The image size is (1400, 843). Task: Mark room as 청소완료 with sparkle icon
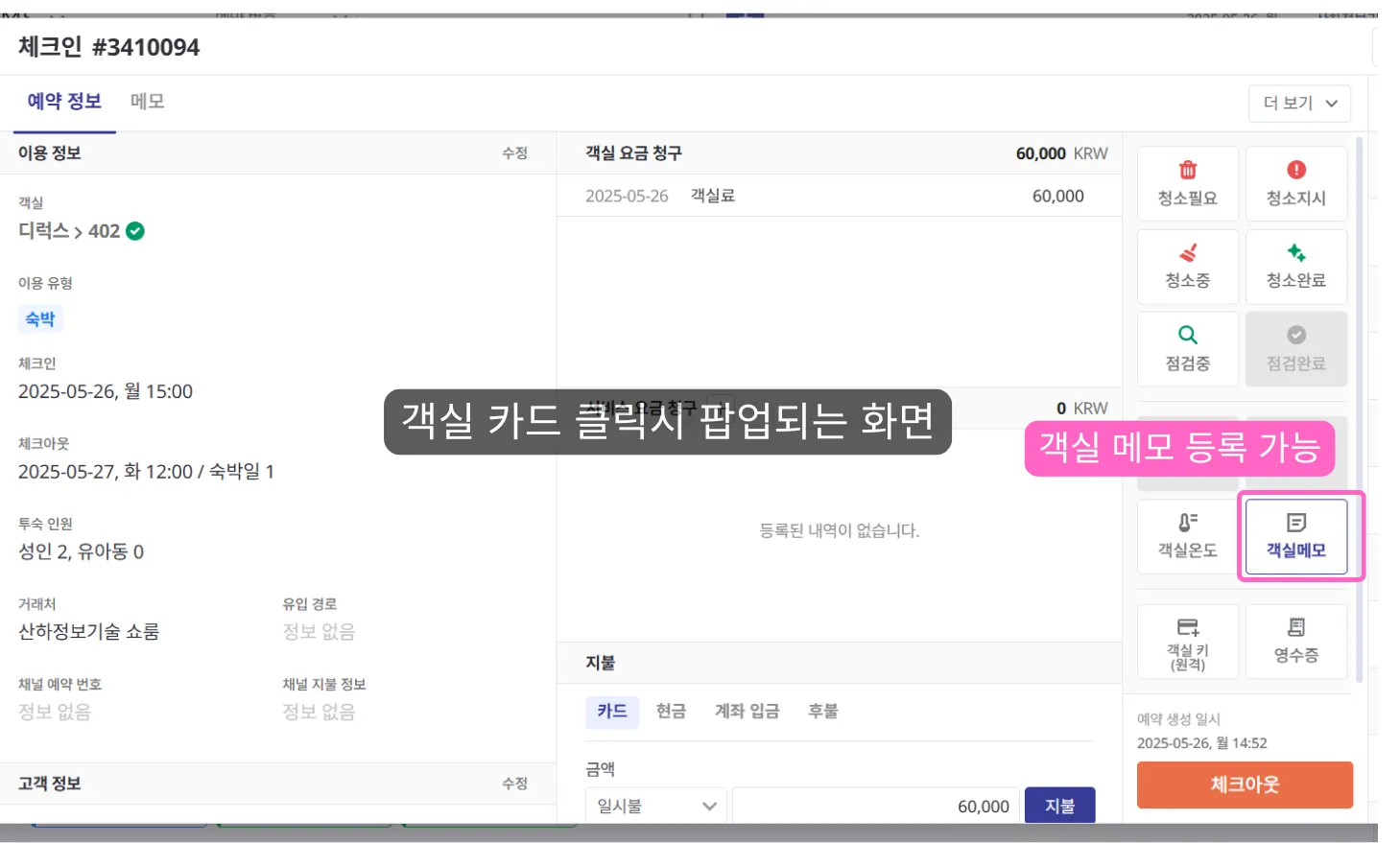[1296, 267]
